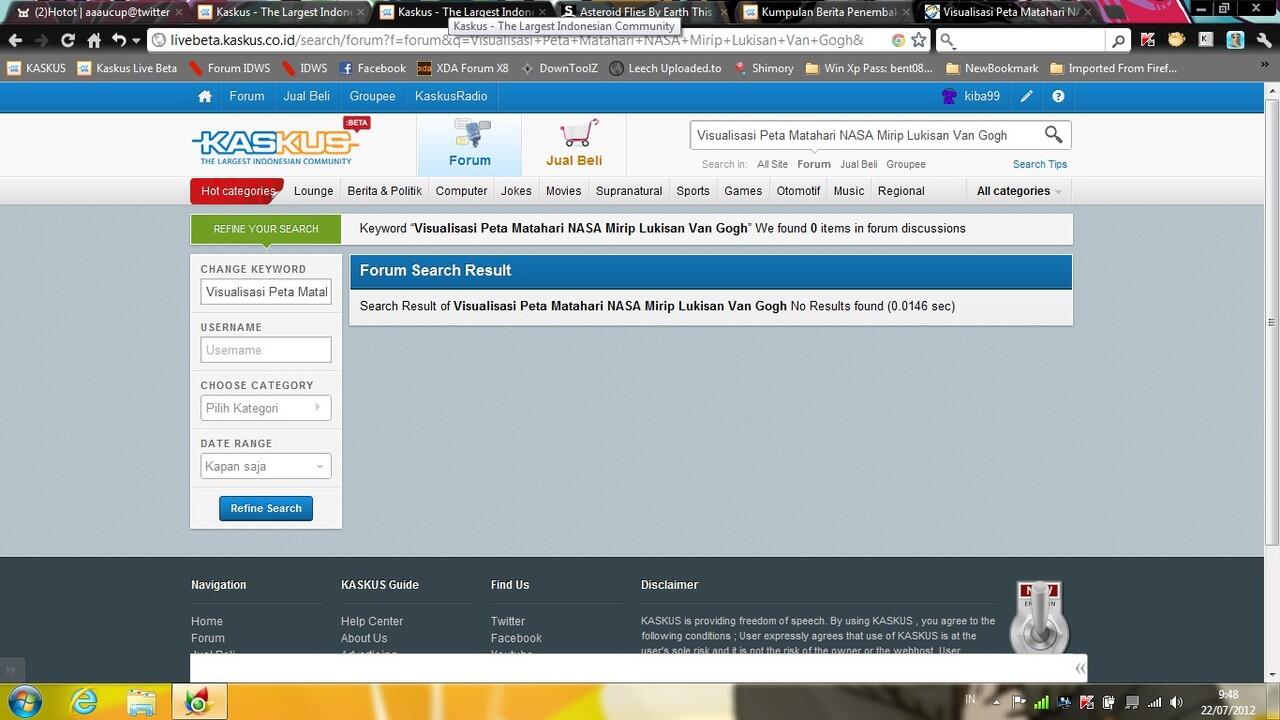This screenshot has width=1280, height=720.
Task: Open the help question mark icon
Action: 1058,96
